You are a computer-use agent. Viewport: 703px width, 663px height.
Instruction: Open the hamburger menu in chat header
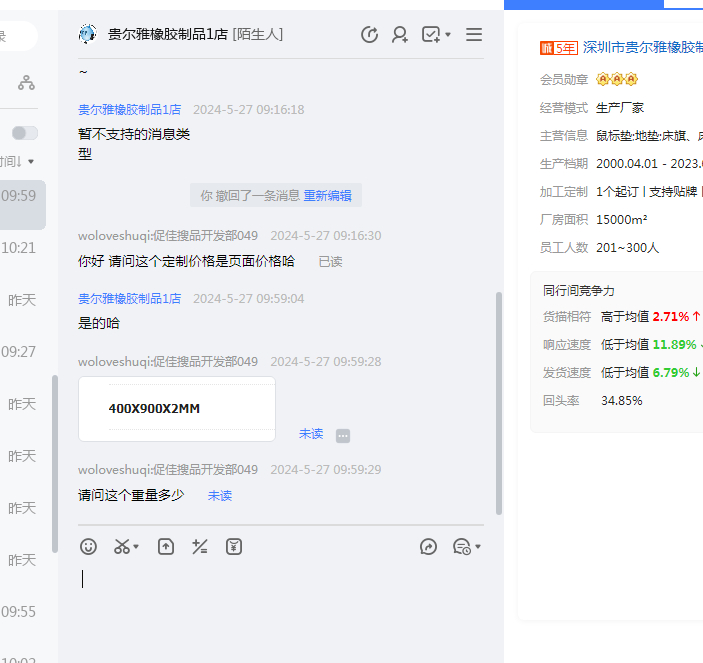click(474, 35)
